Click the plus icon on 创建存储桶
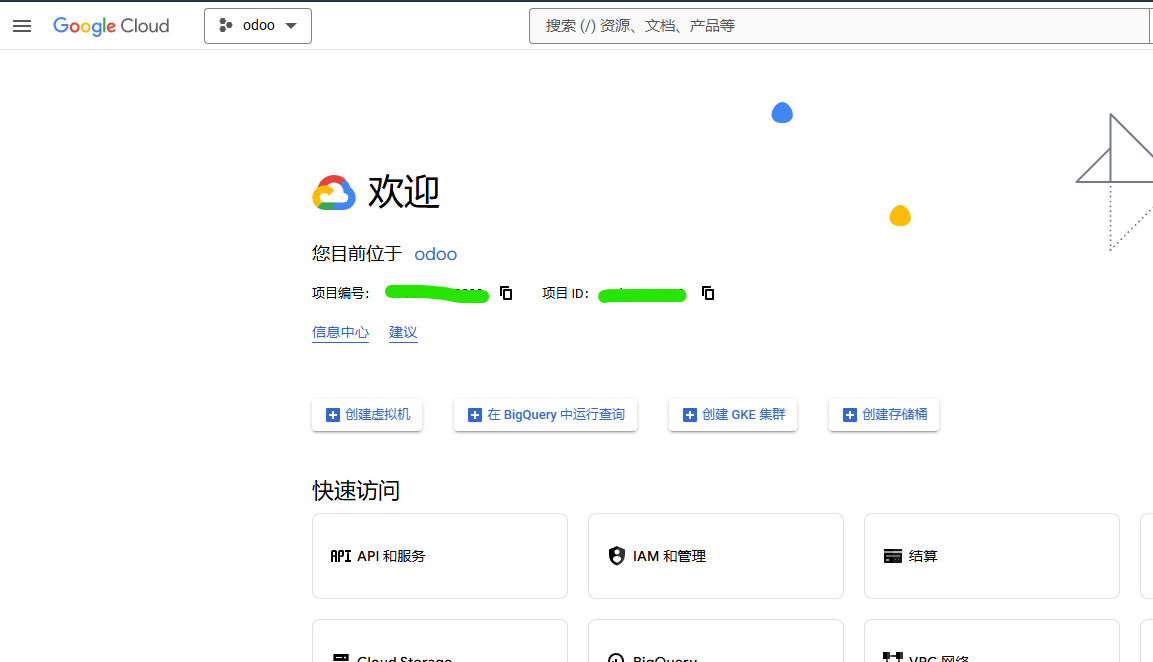Viewport: 1153px width, 662px height. [849, 415]
